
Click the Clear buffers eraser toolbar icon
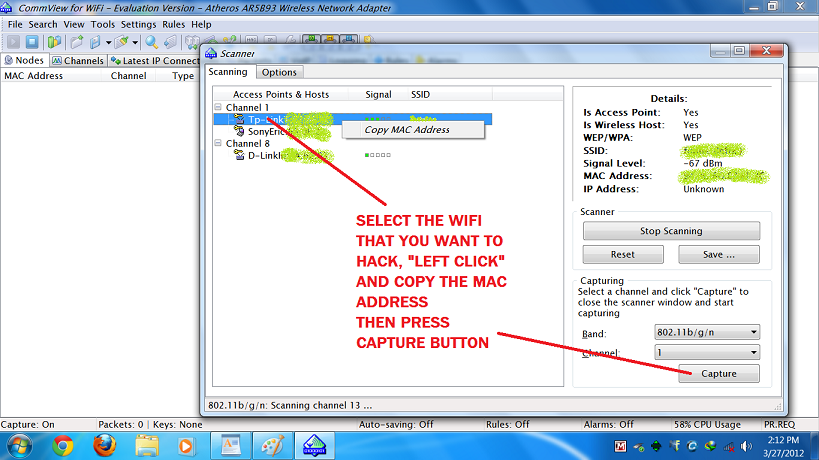121,42
